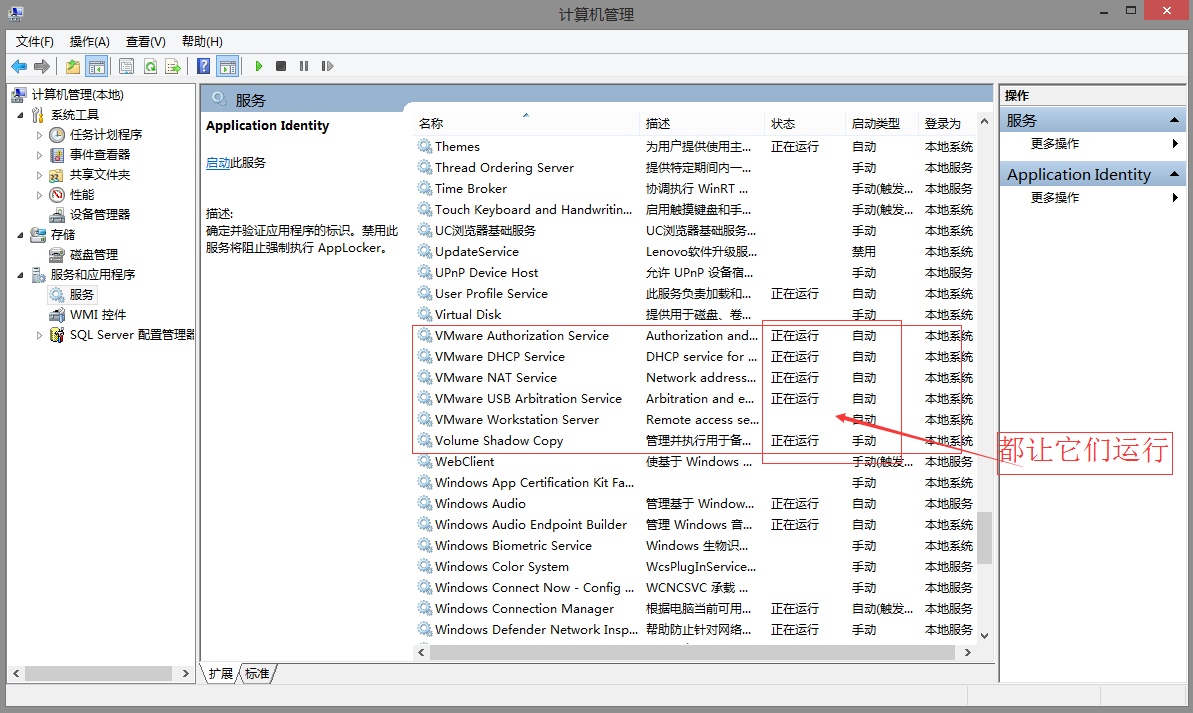Select the SQL Server 配置管理器 icon
This screenshot has width=1193, height=713.
click(57, 335)
